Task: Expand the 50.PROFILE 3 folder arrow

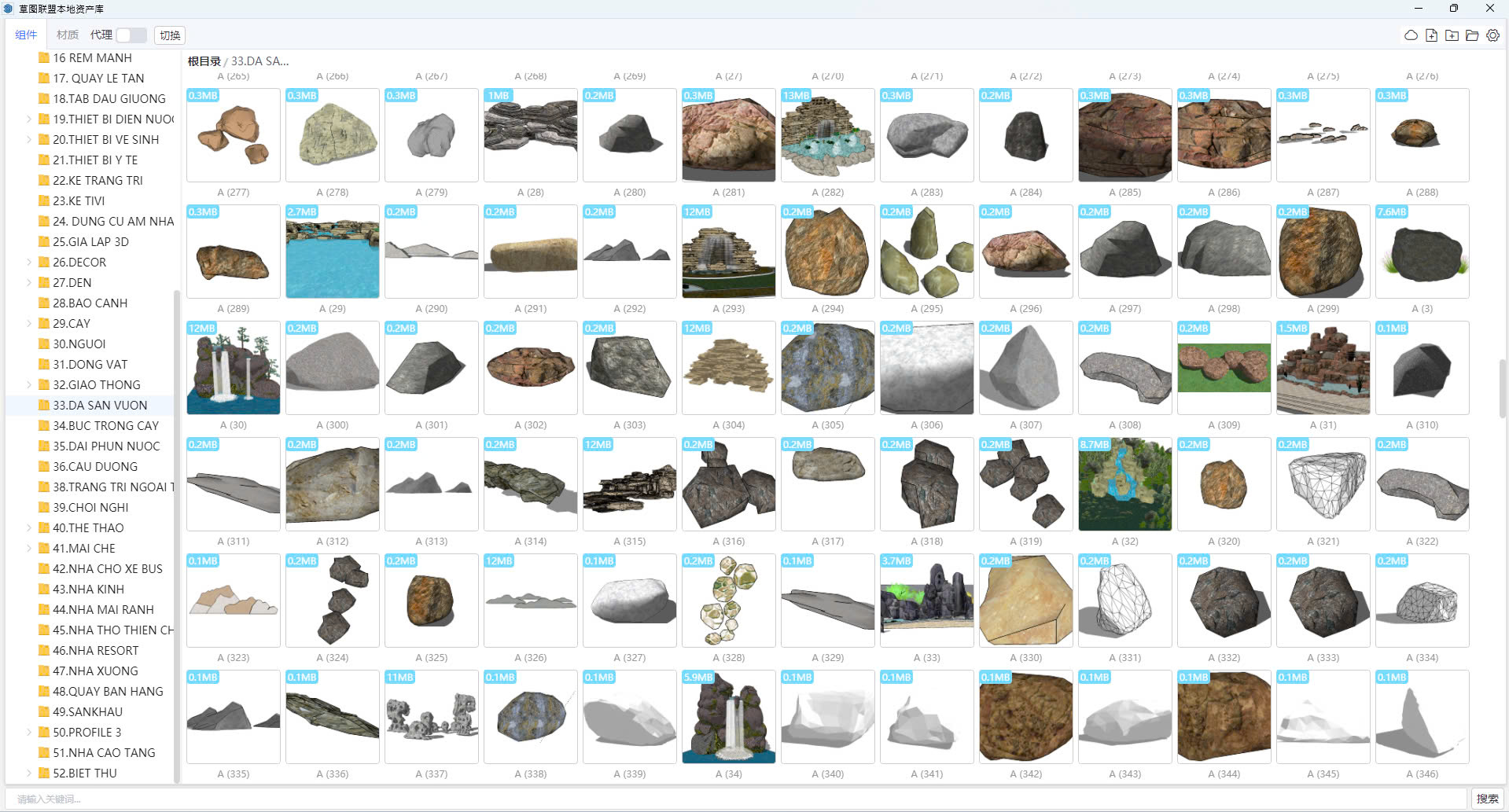Action: (29, 733)
